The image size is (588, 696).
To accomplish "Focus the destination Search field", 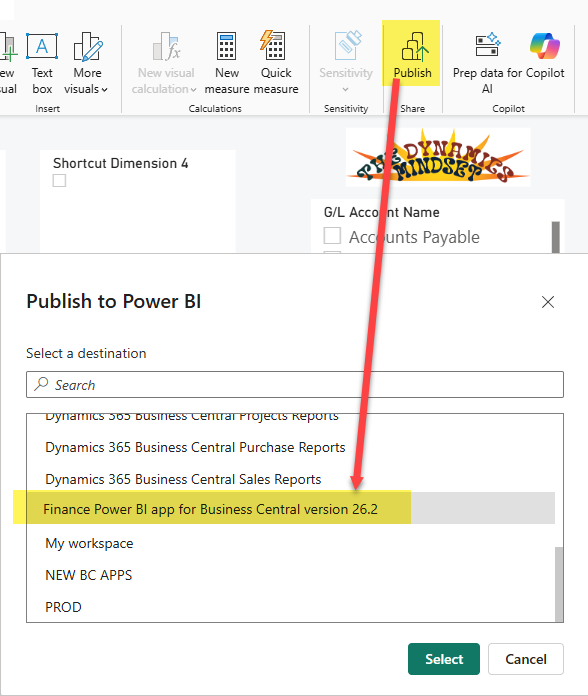I will (295, 384).
